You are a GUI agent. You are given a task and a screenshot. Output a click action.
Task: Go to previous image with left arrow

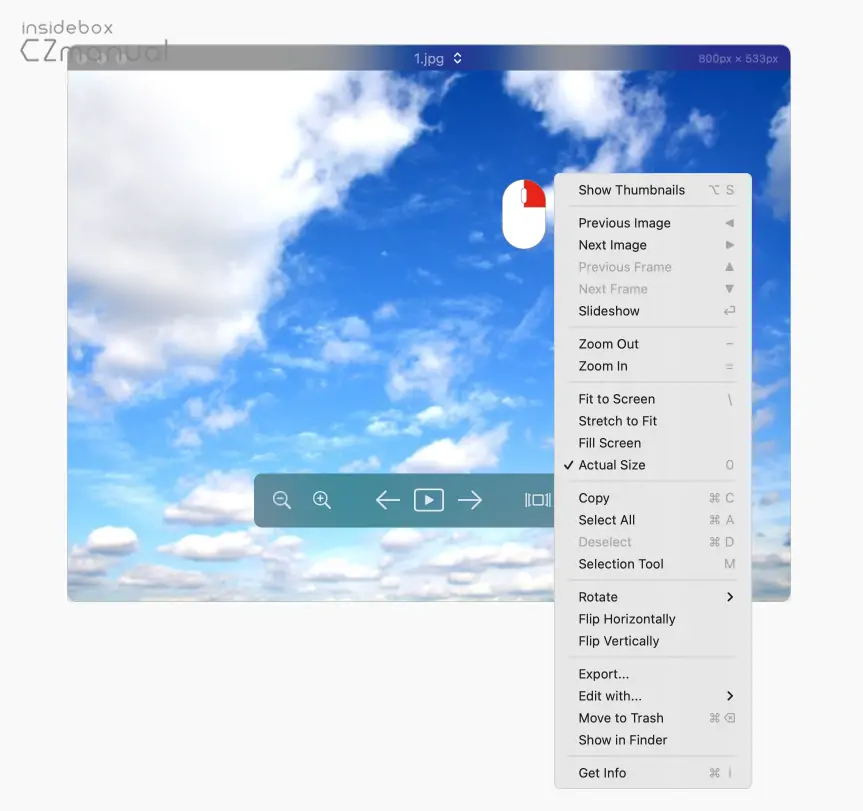pyautogui.click(x=387, y=500)
